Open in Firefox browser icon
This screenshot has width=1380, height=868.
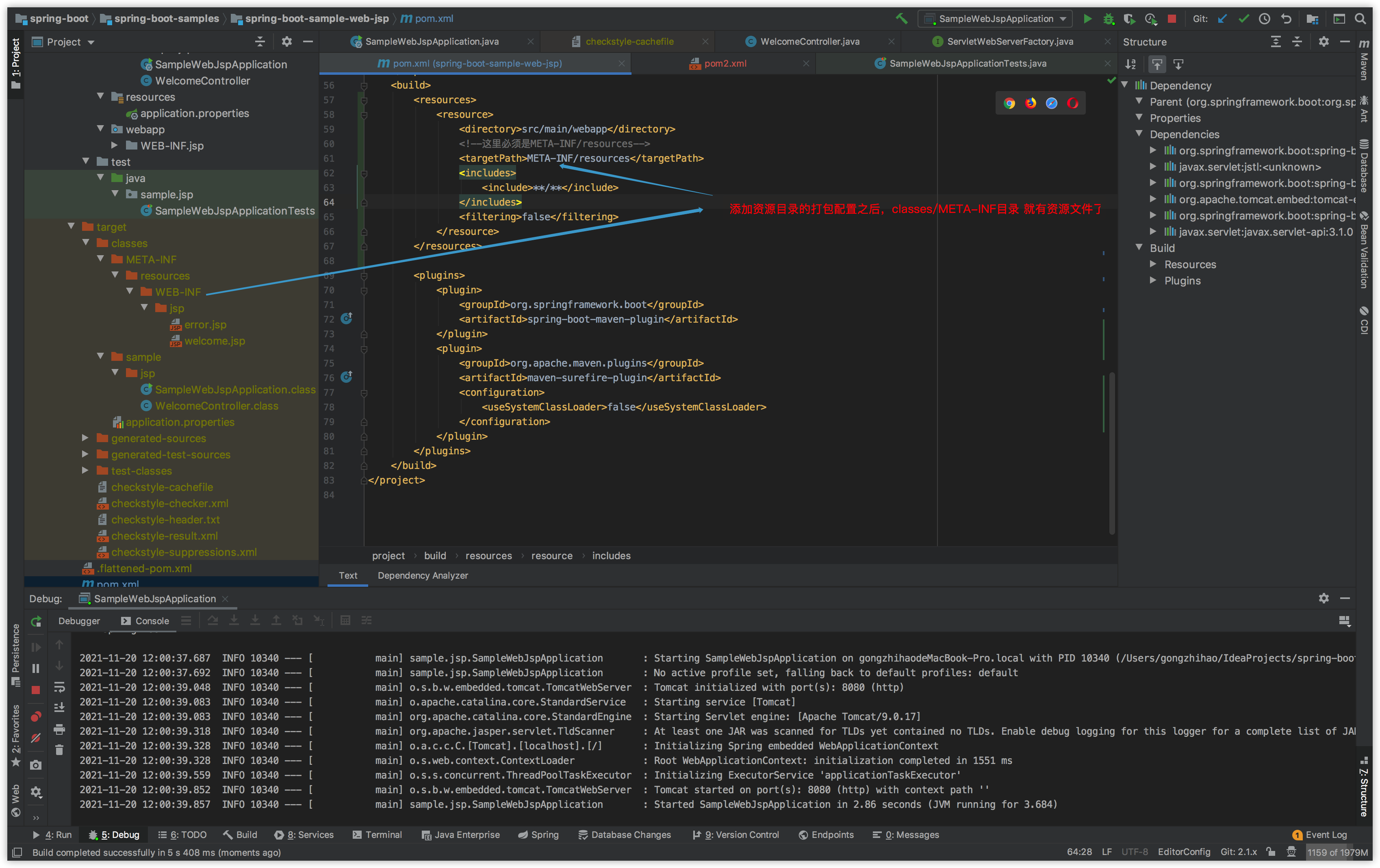1031,103
